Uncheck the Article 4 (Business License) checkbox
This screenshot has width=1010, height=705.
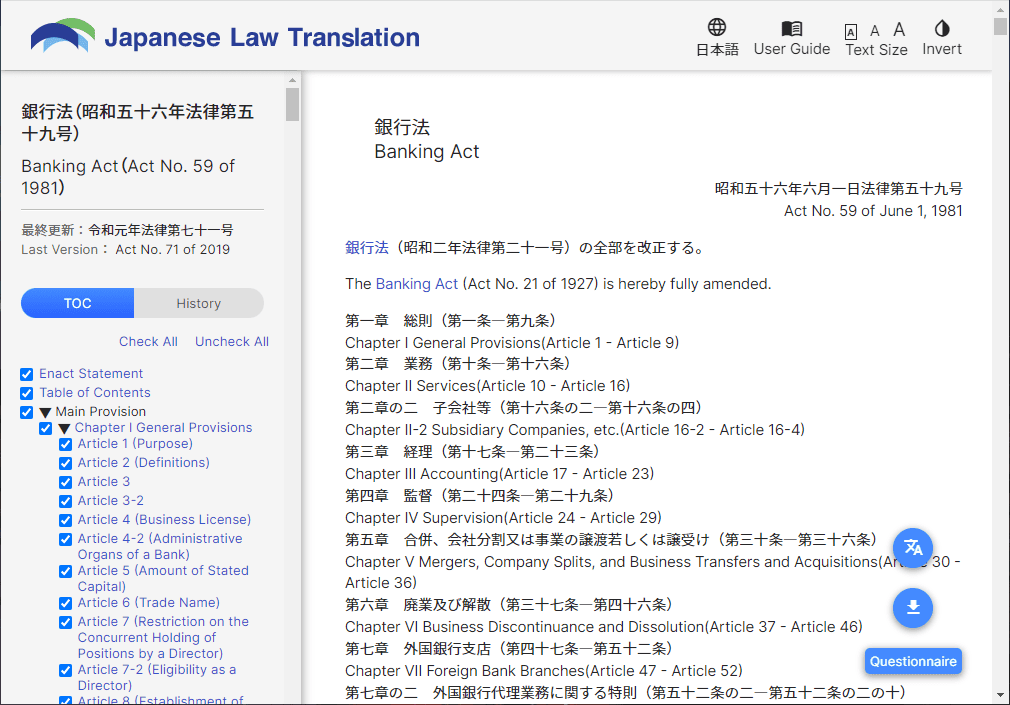pos(65,521)
